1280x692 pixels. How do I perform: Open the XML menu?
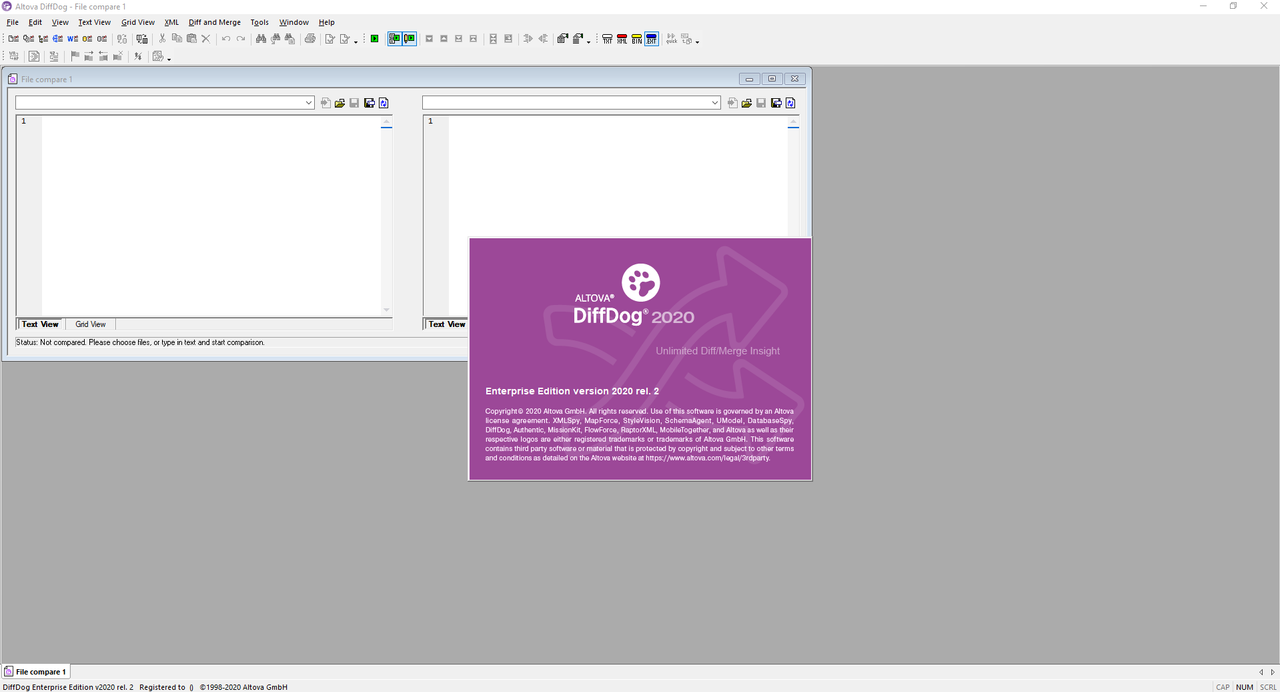click(x=171, y=22)
